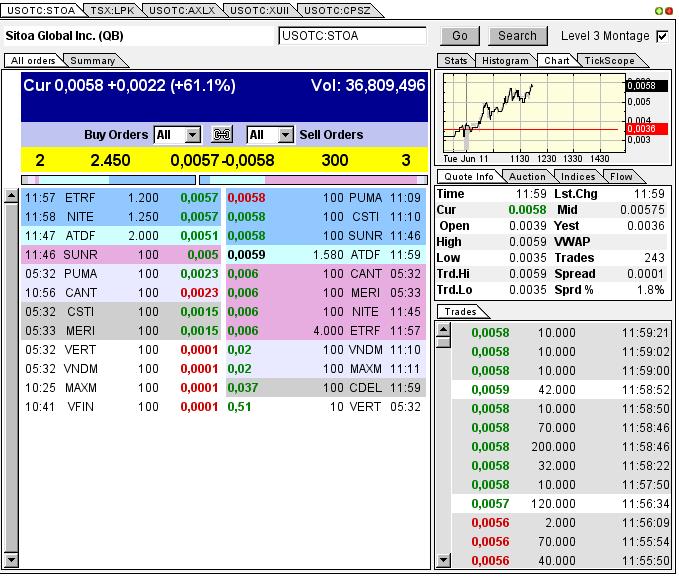Click the link icon between order filters
The height and width of the screenshot is (577, 679).
tap(223, 135)
